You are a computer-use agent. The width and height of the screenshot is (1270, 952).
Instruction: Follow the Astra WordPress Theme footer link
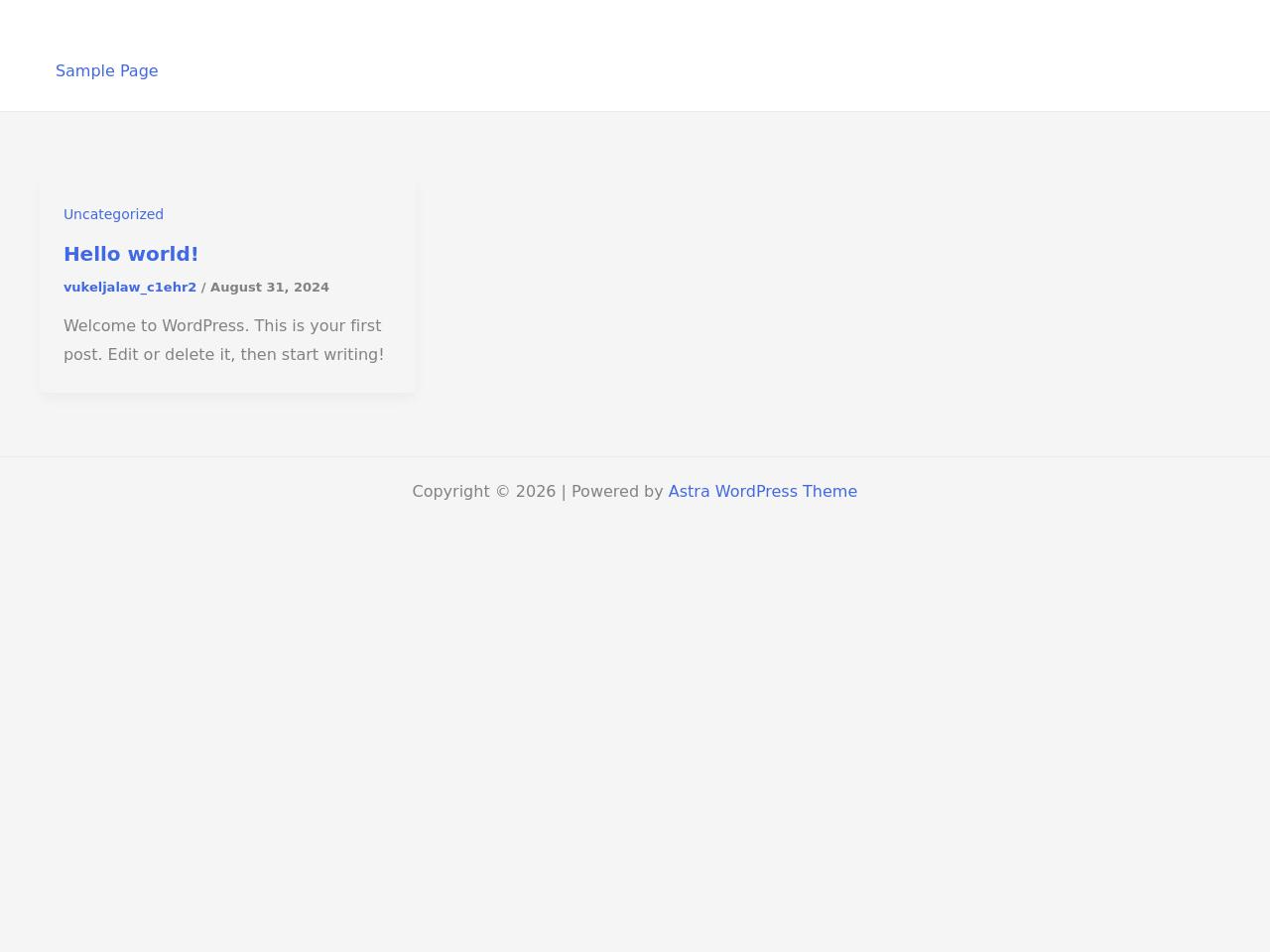point(762,491)
